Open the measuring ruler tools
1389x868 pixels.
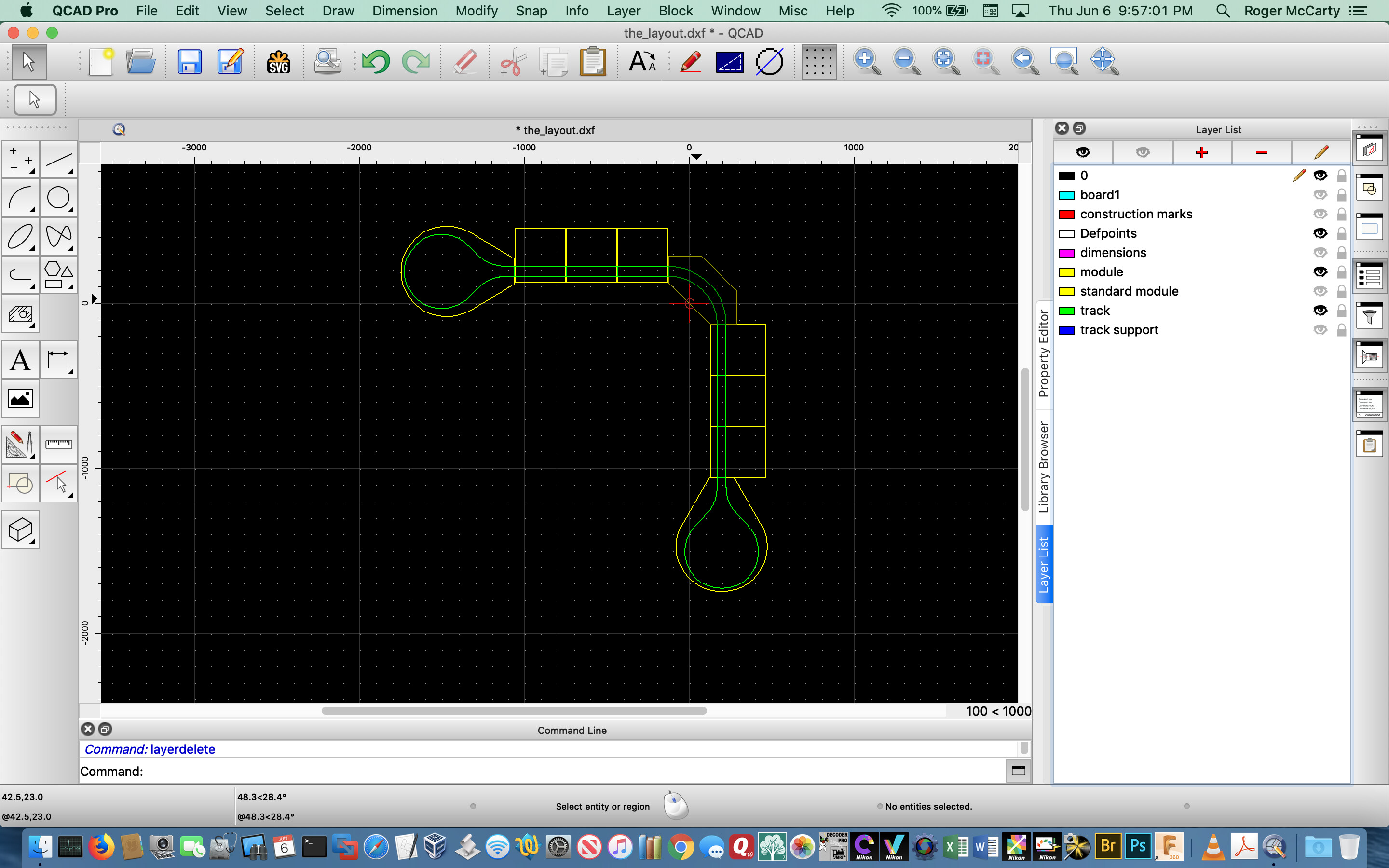pos(58,444)
